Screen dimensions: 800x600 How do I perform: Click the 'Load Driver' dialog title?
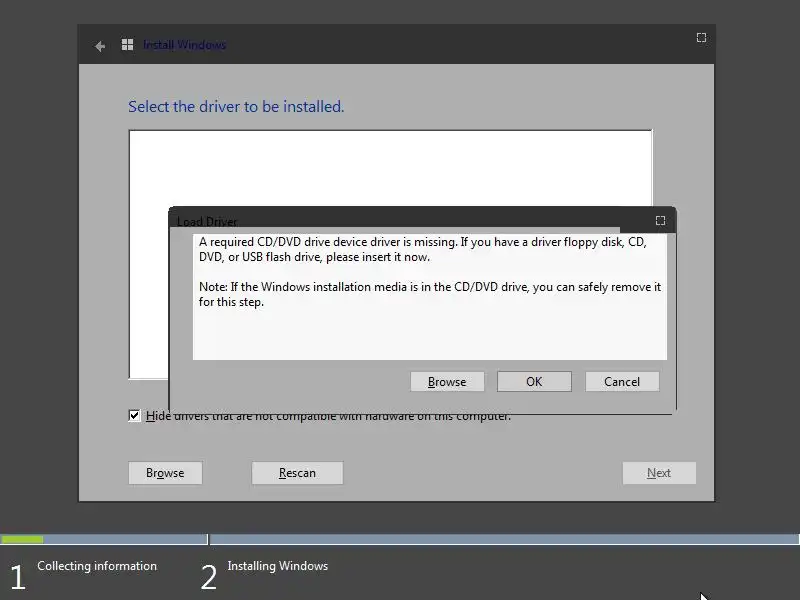207,221
